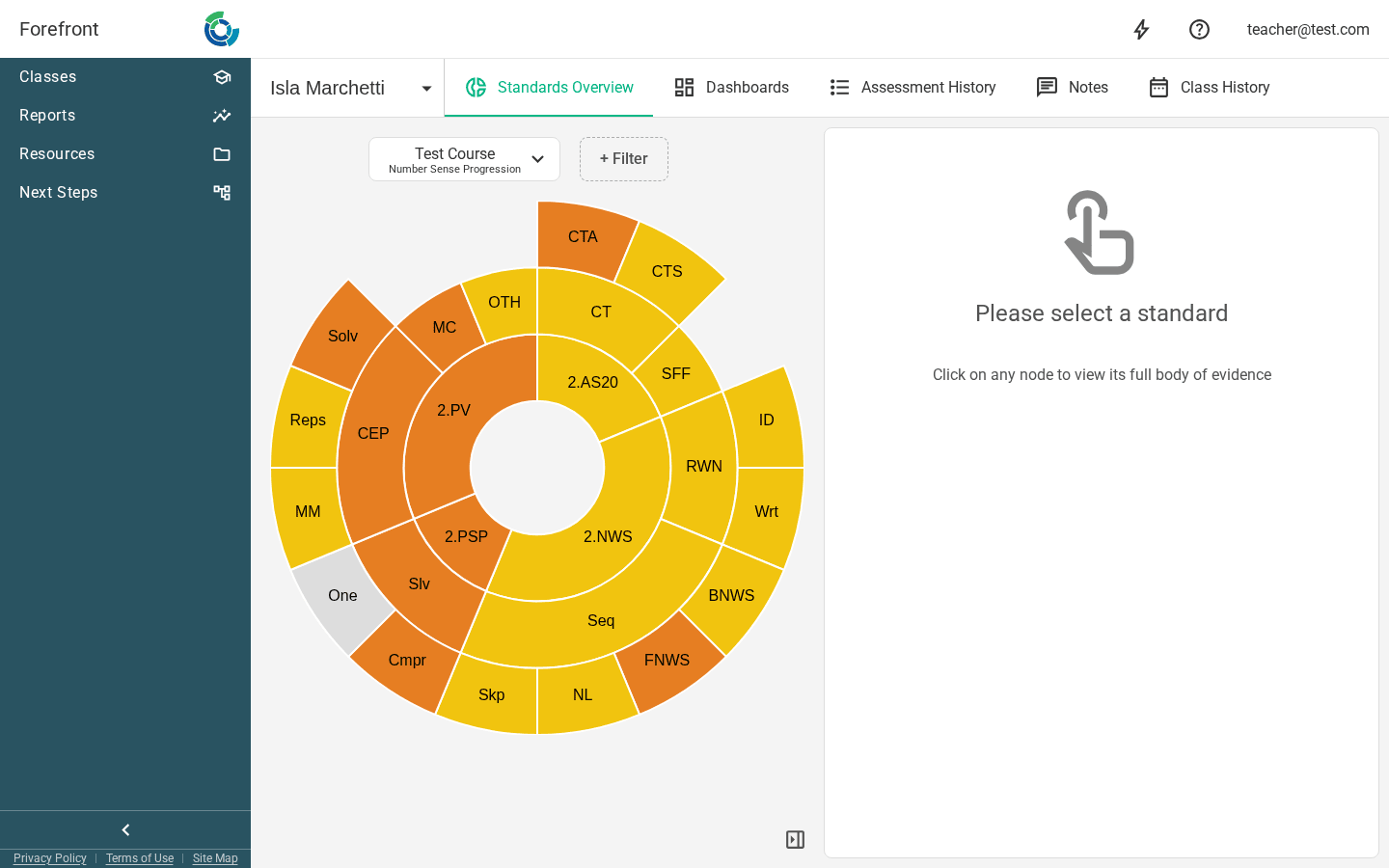Expand the Test Course selector dropdown
Viewport: 1389px width, 868px height.
tap(464, 159)
